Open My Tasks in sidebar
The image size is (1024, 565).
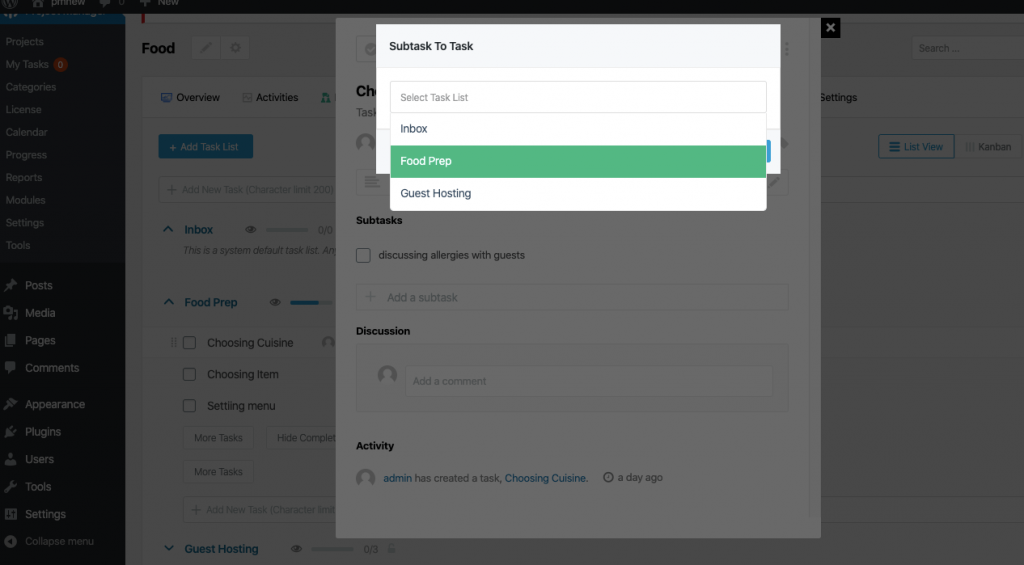click(27, 64)
